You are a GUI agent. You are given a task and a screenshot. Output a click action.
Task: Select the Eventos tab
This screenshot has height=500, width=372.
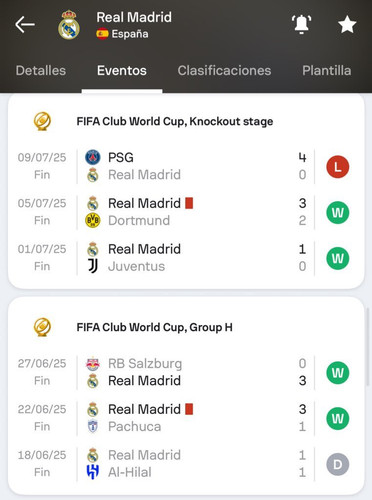coord(122,70)
